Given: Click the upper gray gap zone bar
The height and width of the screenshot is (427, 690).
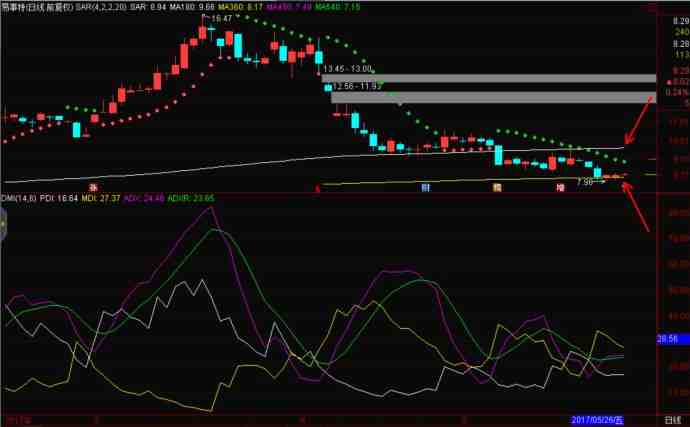Looking at the screenshot, I should coord(489,78).
